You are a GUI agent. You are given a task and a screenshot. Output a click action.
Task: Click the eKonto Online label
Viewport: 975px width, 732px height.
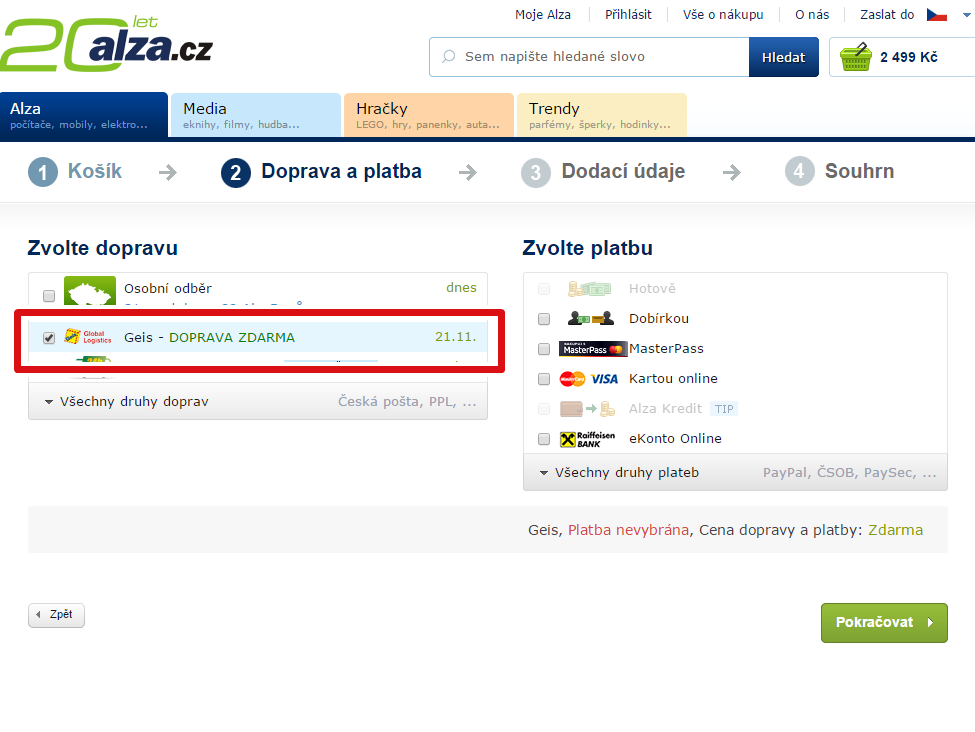[x=675, y=438]
